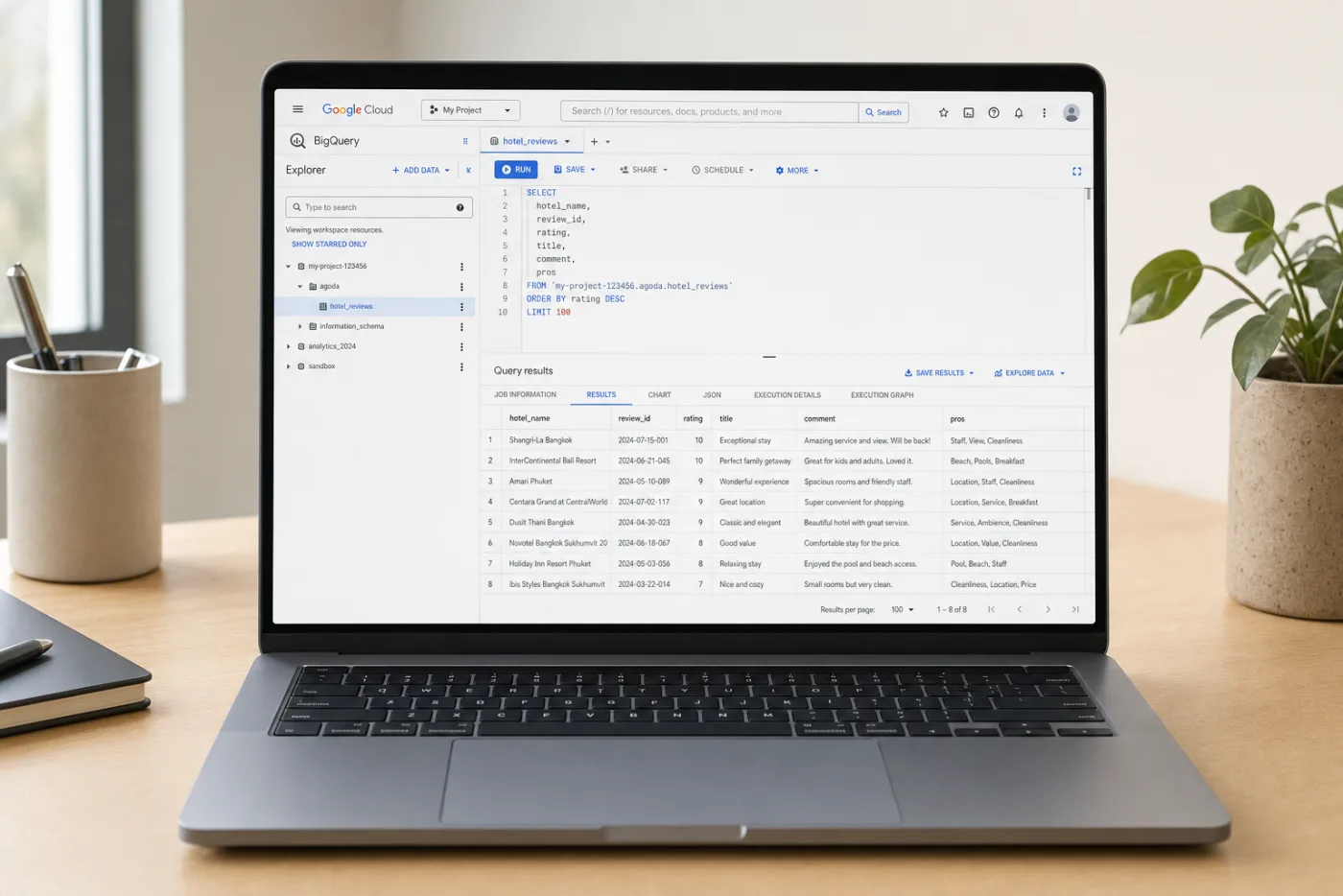Click the editor results divider handle
Screen dimensions: 1343x896
pos(769,357)
